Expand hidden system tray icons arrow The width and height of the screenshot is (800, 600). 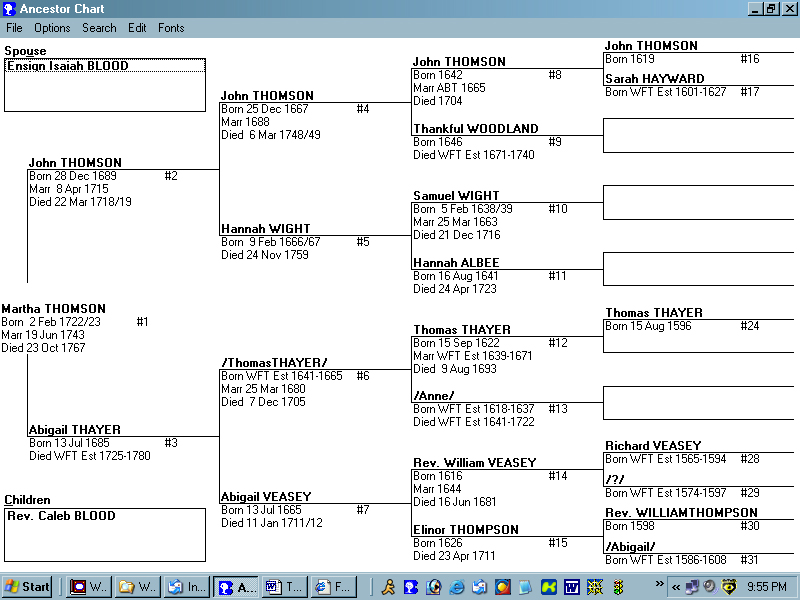click(676, 587)
